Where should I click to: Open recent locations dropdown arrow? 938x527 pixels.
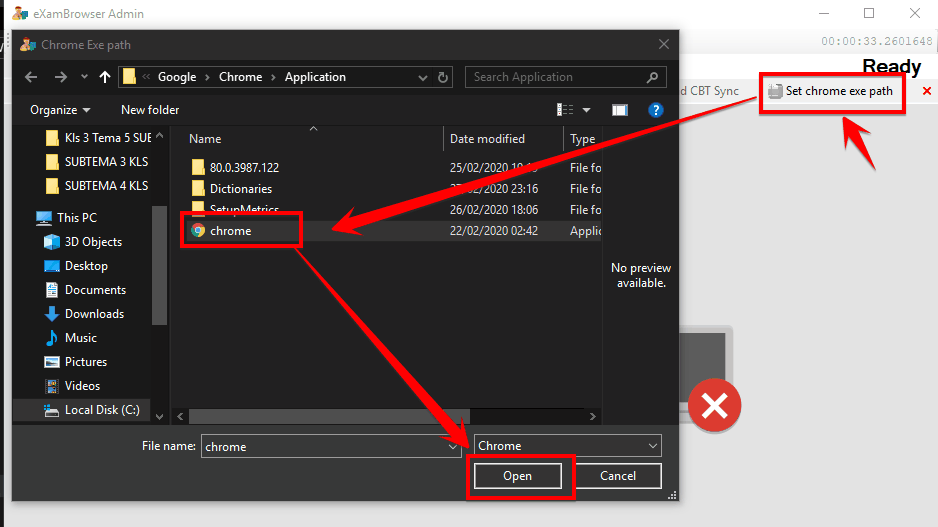tap(84, 77)
